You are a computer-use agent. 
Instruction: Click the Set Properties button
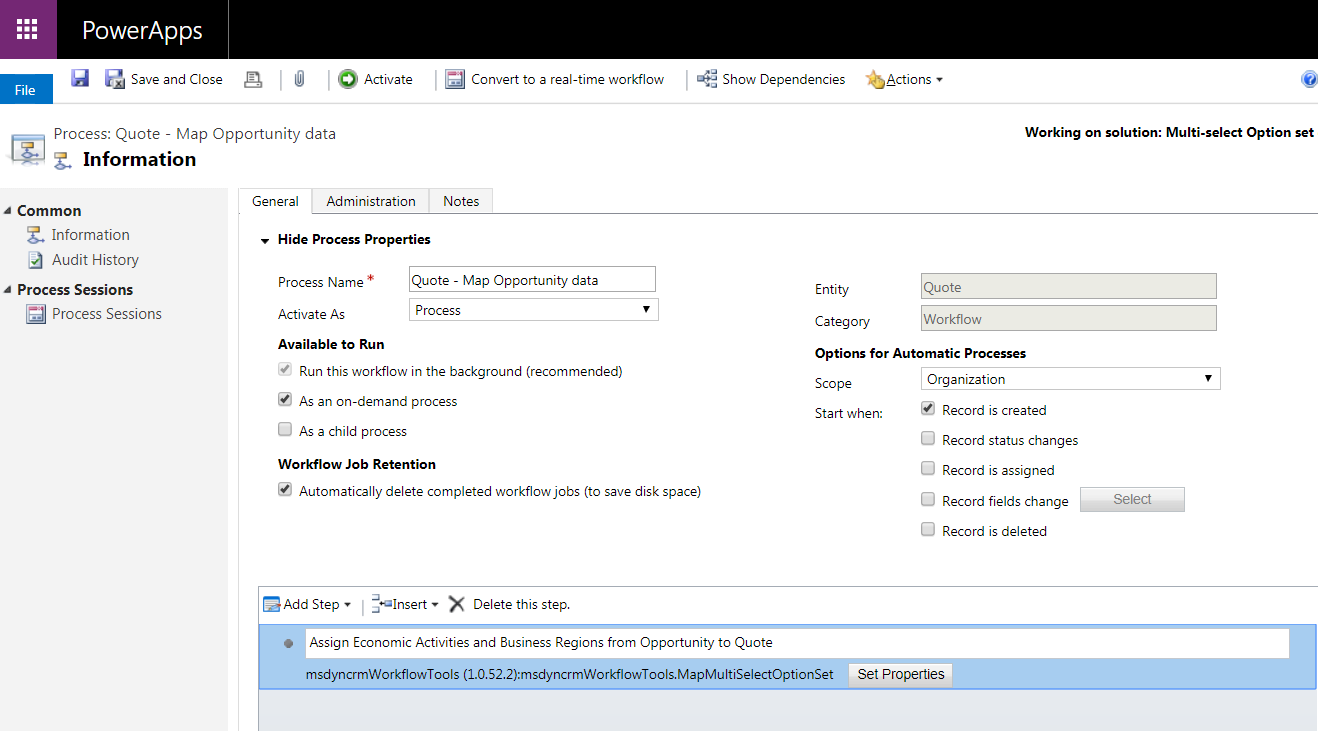900,674
